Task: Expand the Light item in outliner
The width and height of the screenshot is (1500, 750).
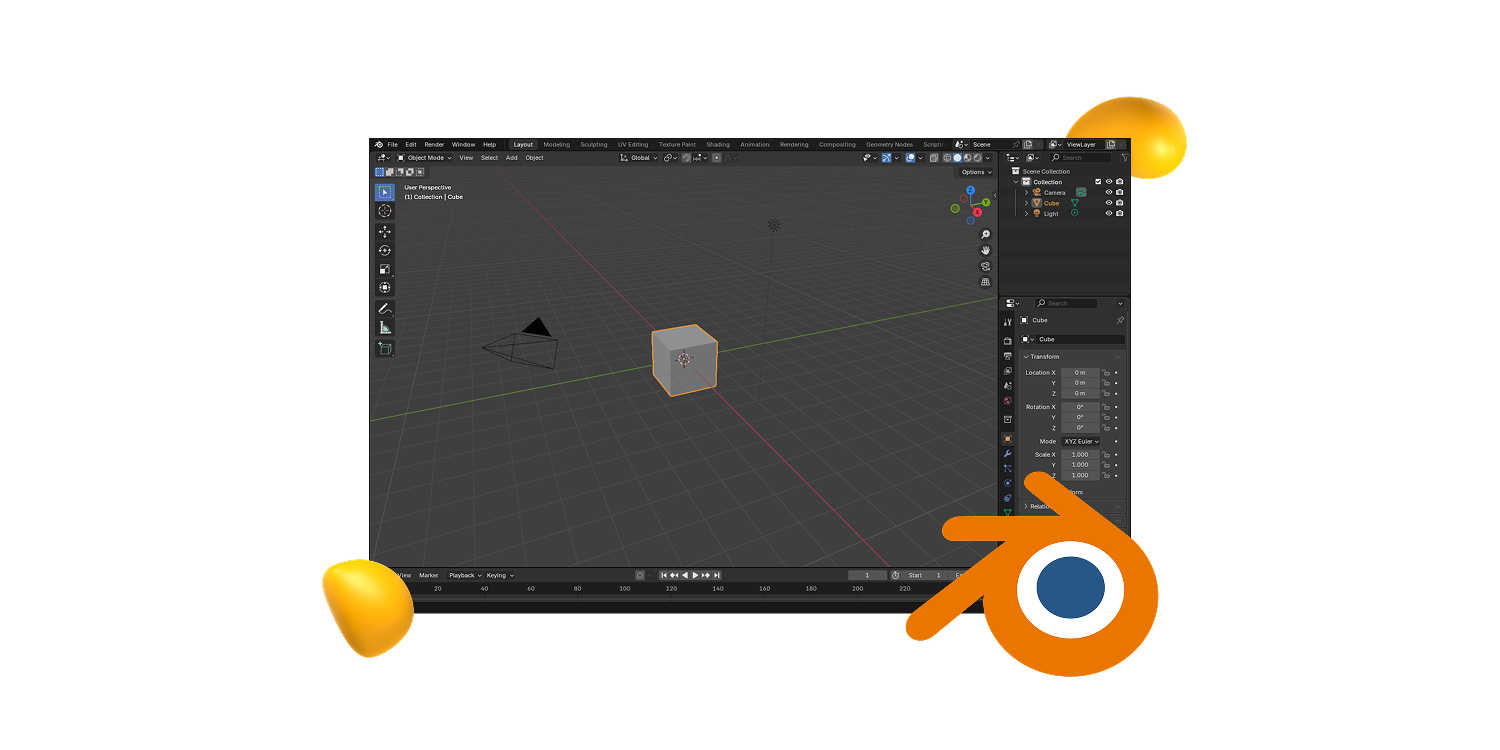Action: pyautogui.click(x=1026, y=213)
